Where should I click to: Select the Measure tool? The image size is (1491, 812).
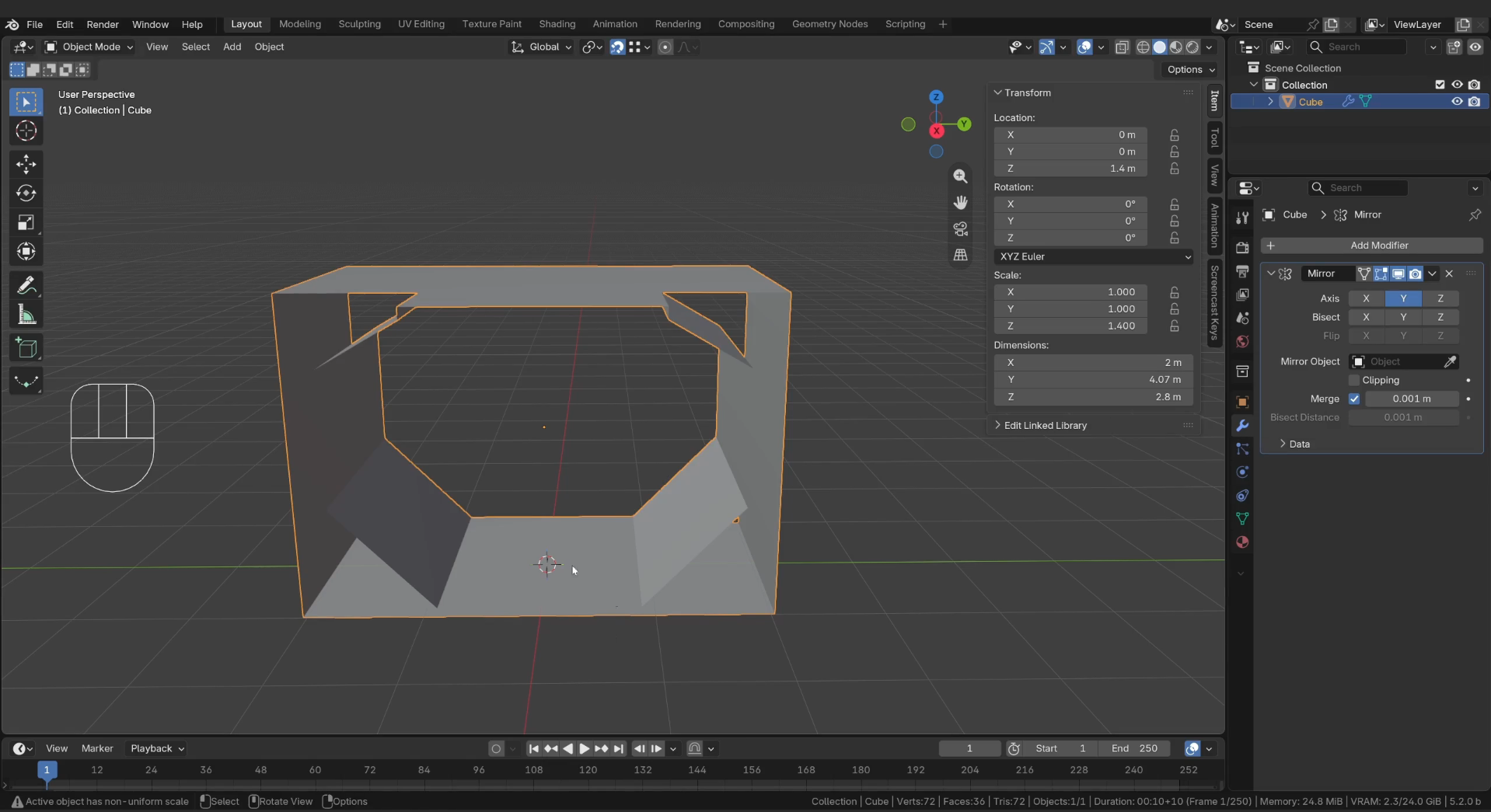click(x=26, y=315)
